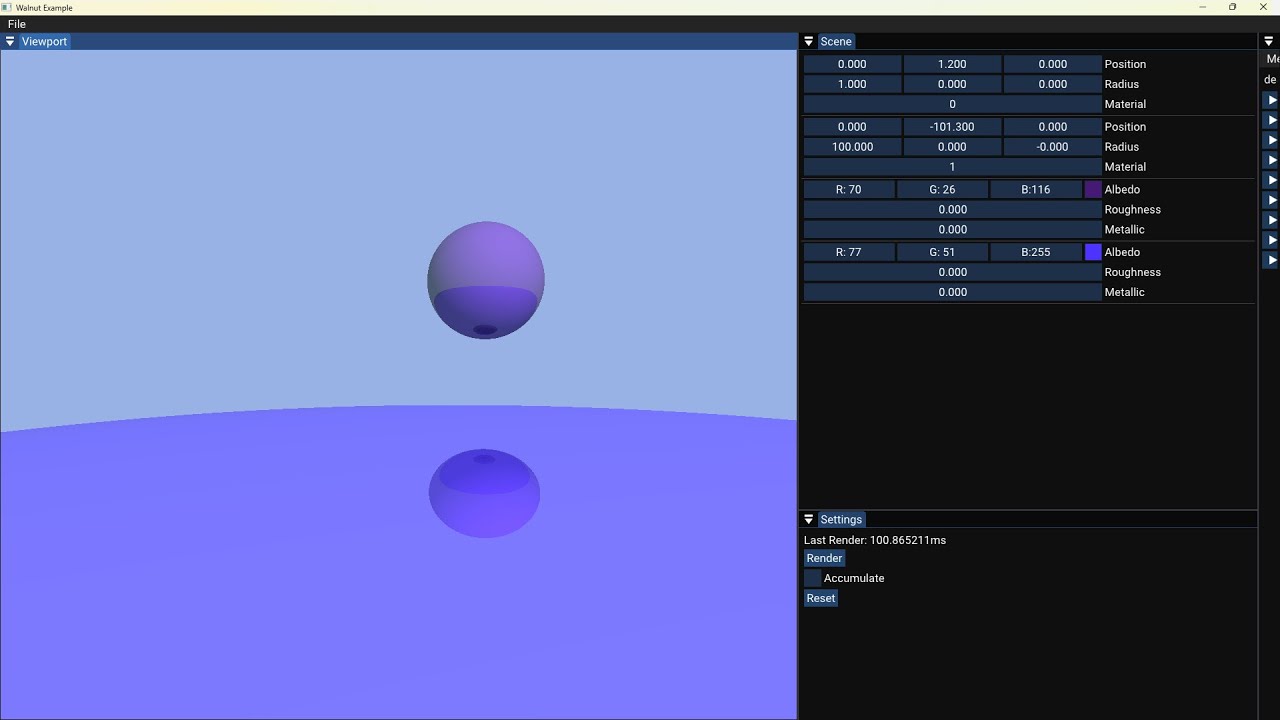Select the Radius field showing -0.000
The width and height of the screenshot is (1280, 720).
click(1052, 147)
